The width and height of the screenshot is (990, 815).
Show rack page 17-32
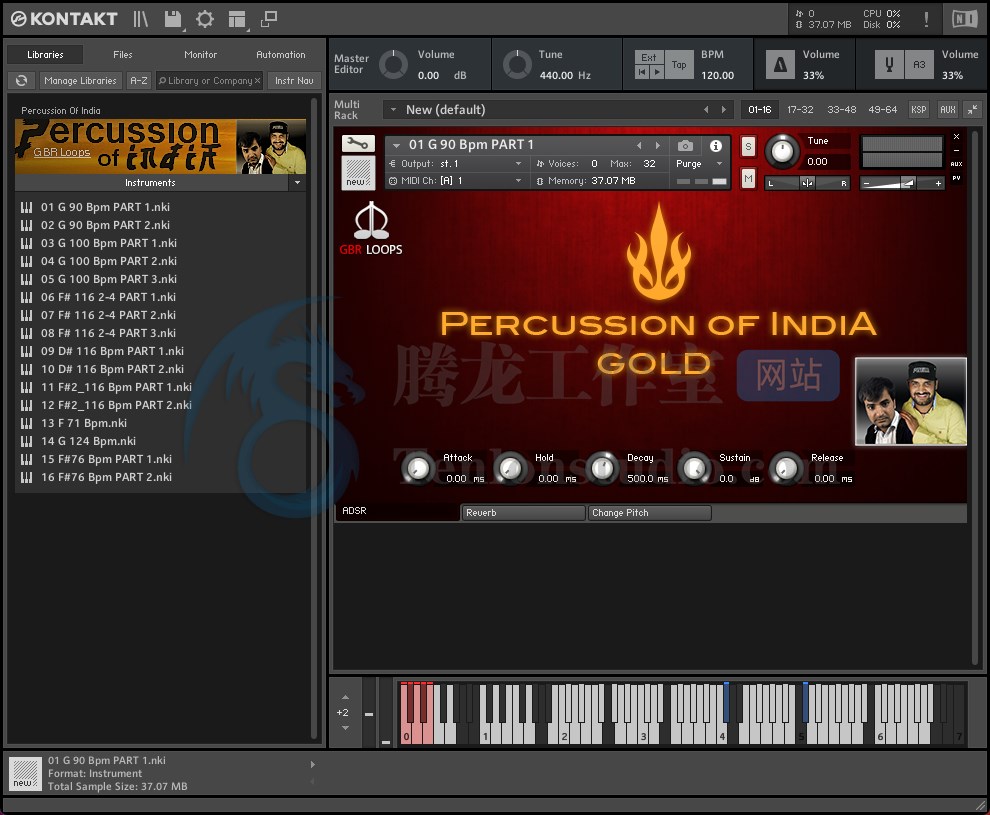pyautogui.click(x=800, y=109)
